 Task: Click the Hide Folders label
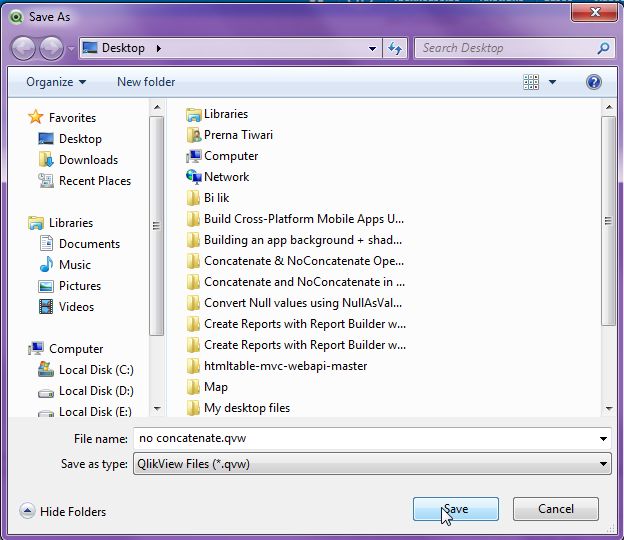coord(73,511)
